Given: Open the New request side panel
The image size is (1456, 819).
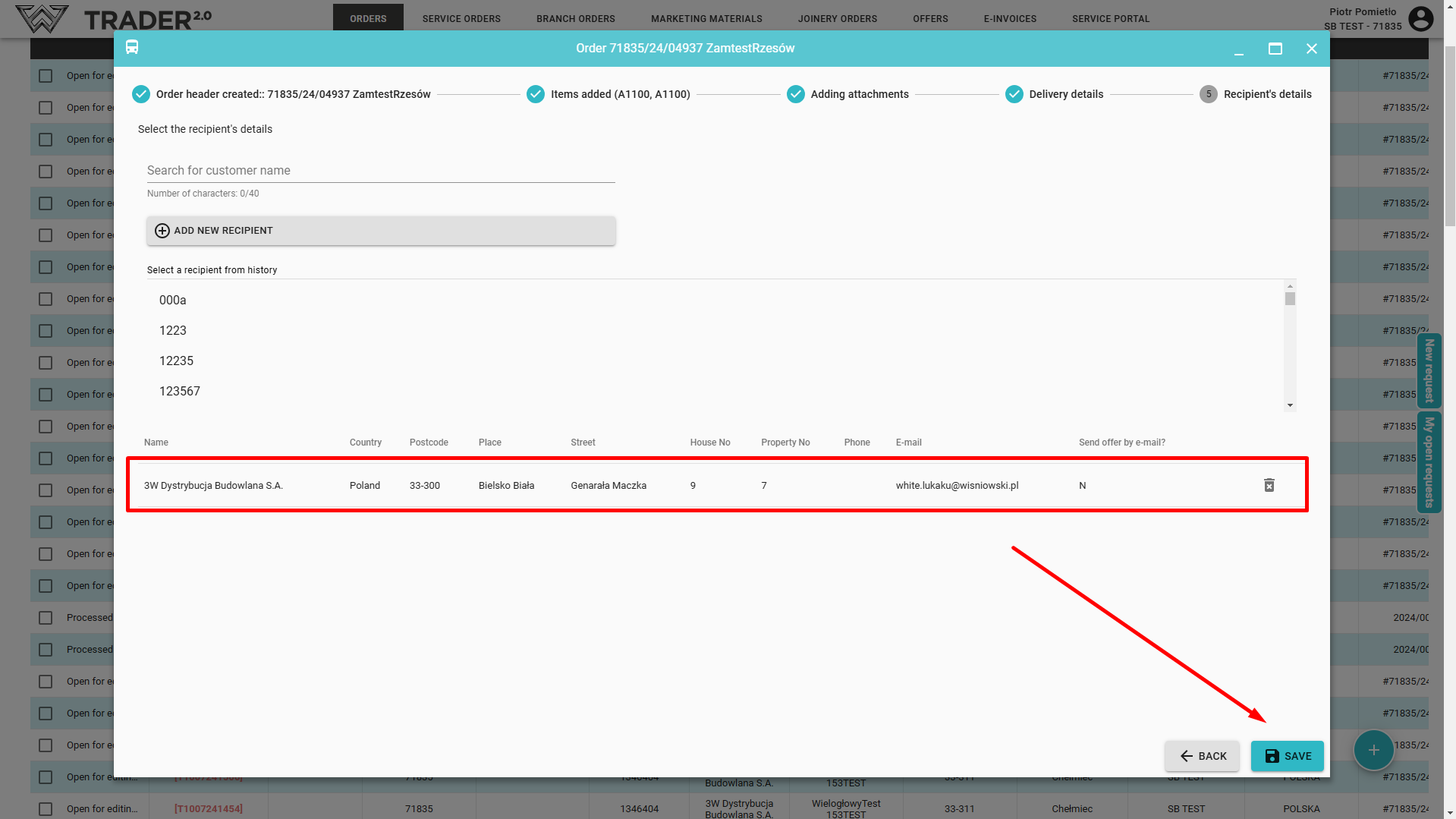Looking at the screenshot, I should 1429,370.
